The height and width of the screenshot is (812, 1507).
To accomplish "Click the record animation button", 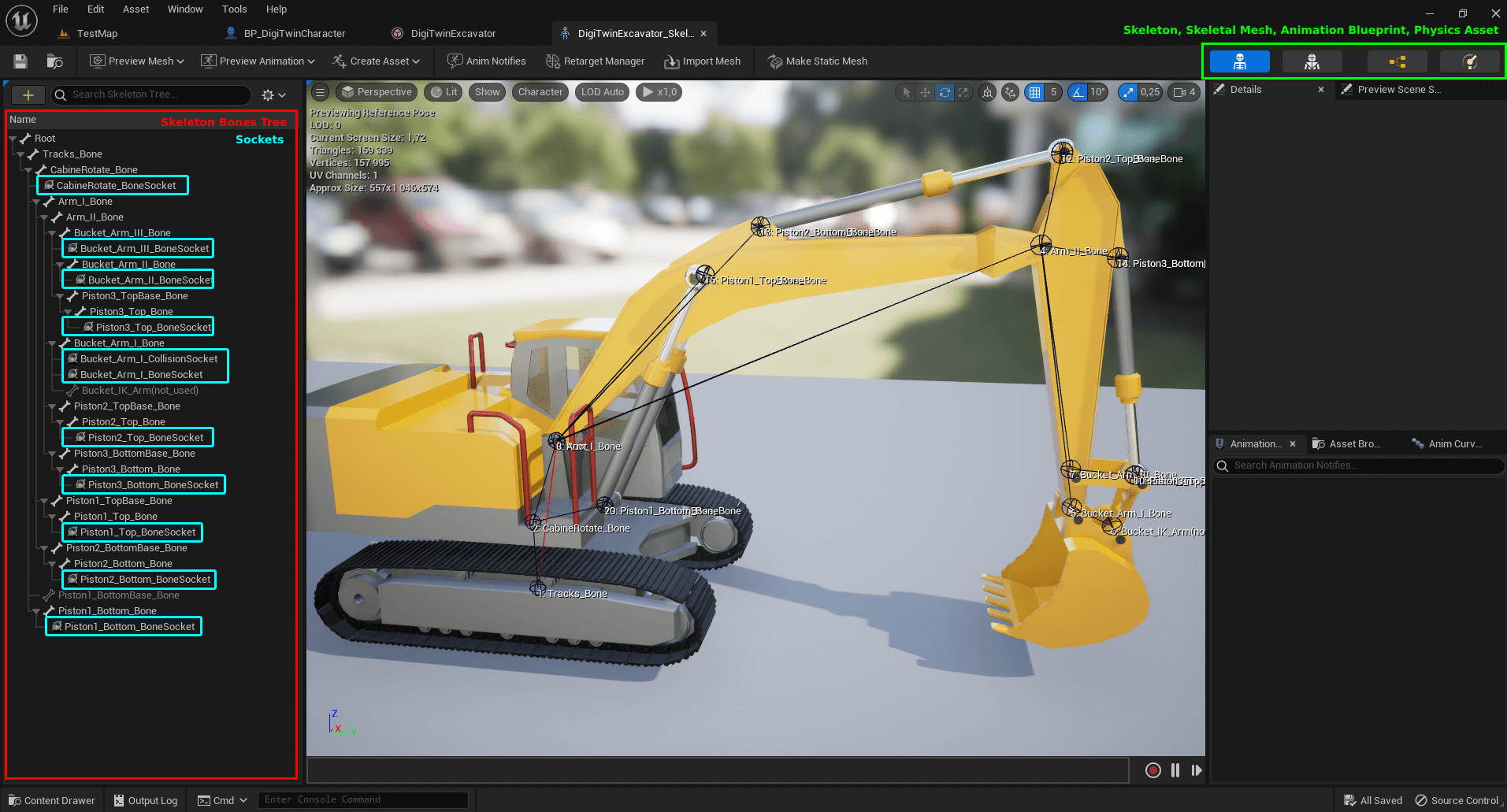I will [x=1153, y=770].
